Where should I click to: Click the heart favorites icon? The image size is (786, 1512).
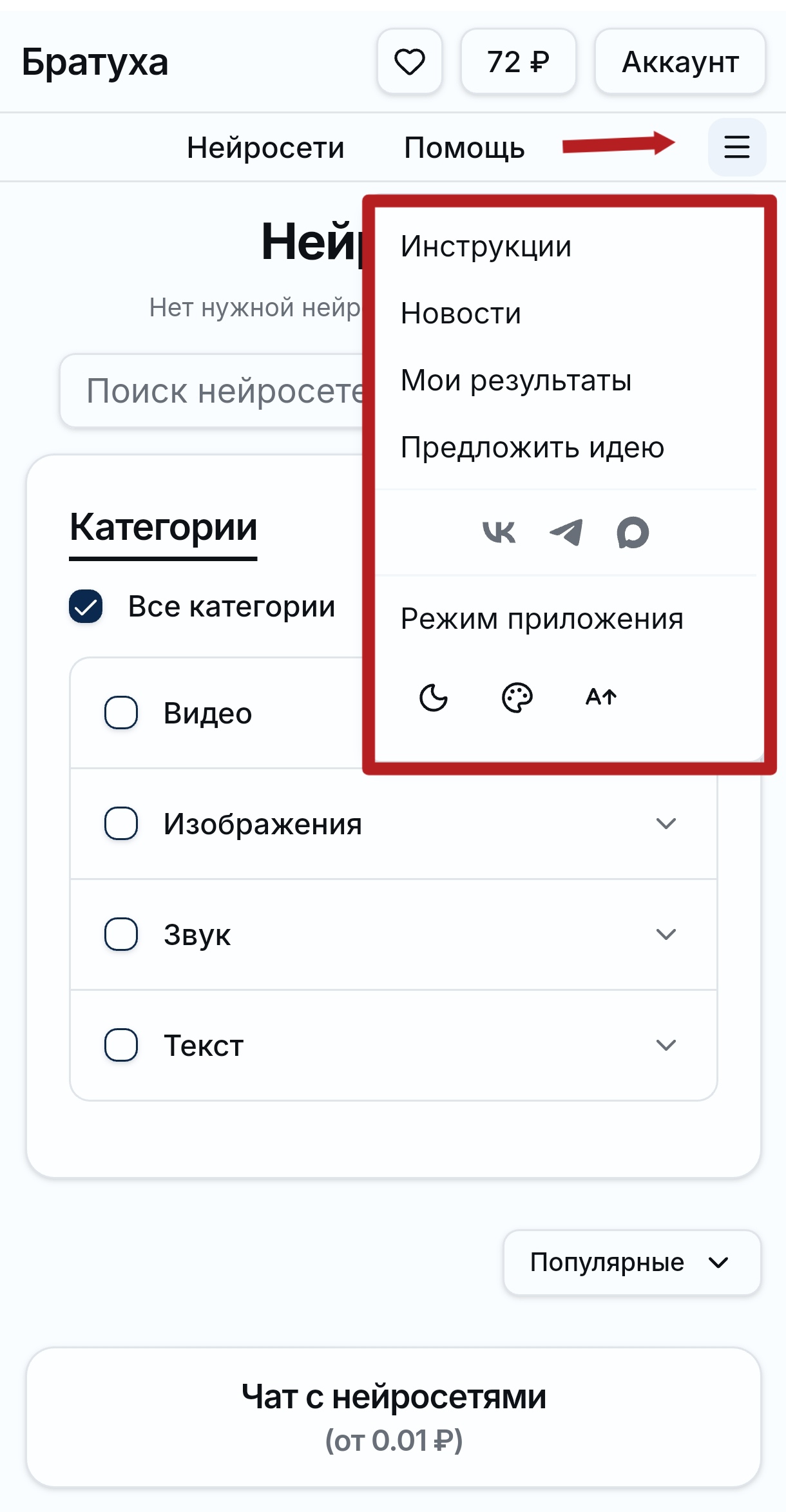tap(410, 62)
